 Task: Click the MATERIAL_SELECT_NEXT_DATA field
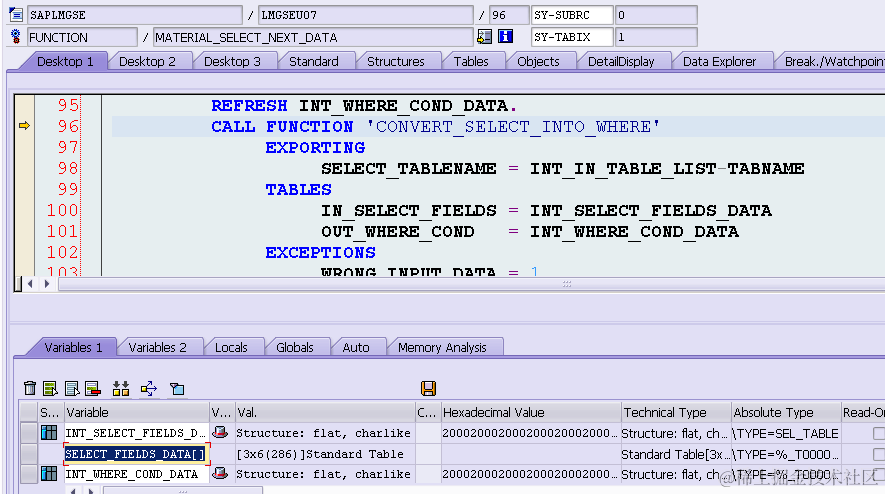(x=313, y=37)
